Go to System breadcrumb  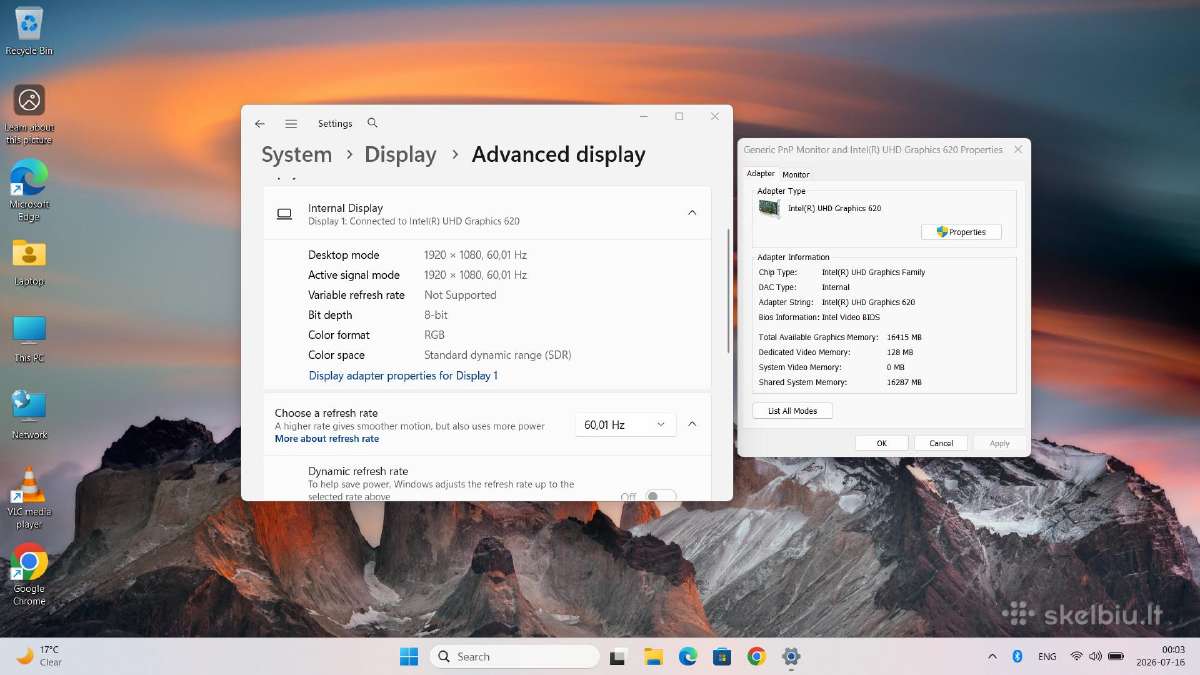tap(296, 155)
